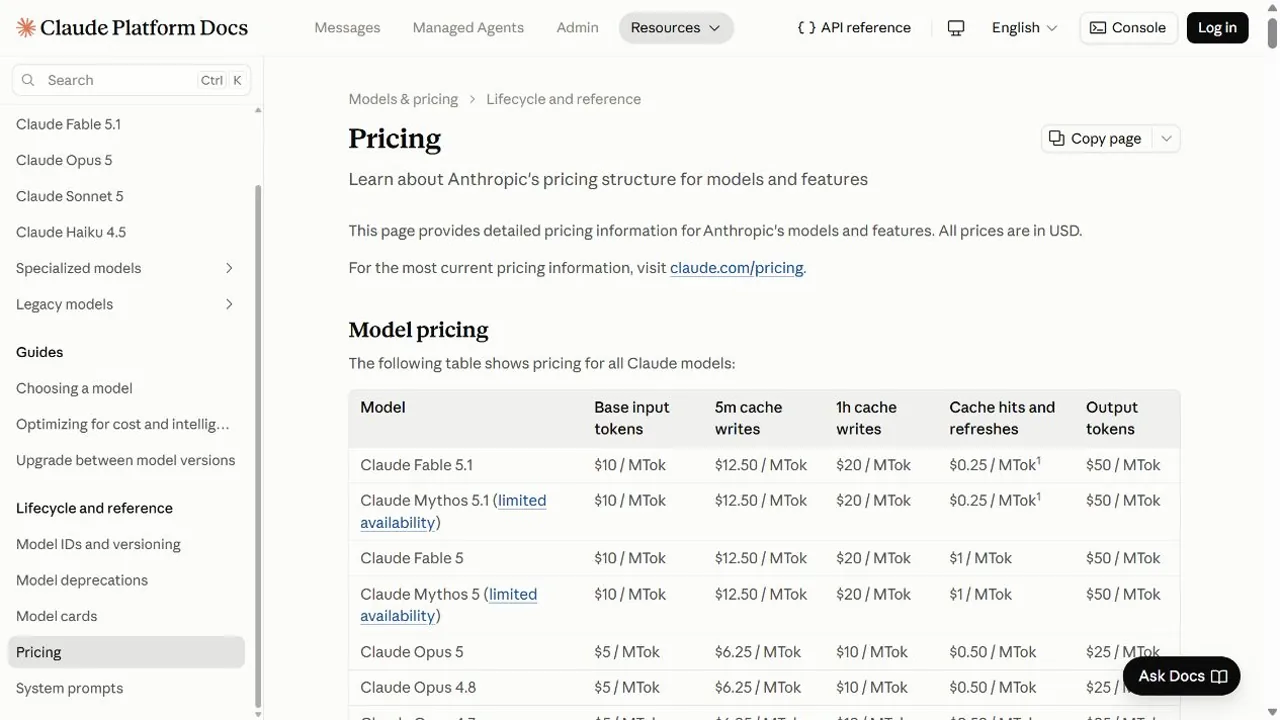
Task: Click the Console button
Action: point(1128,28)
